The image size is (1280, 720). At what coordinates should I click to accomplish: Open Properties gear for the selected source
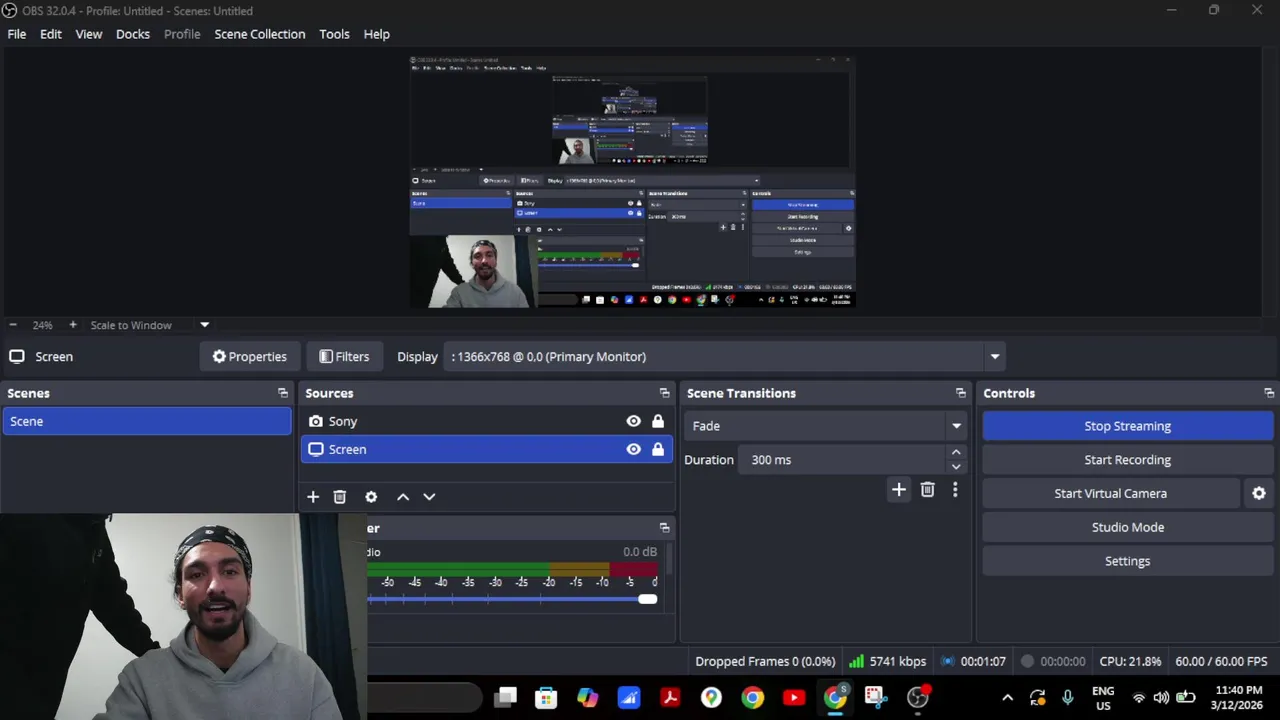coord(249,356)
